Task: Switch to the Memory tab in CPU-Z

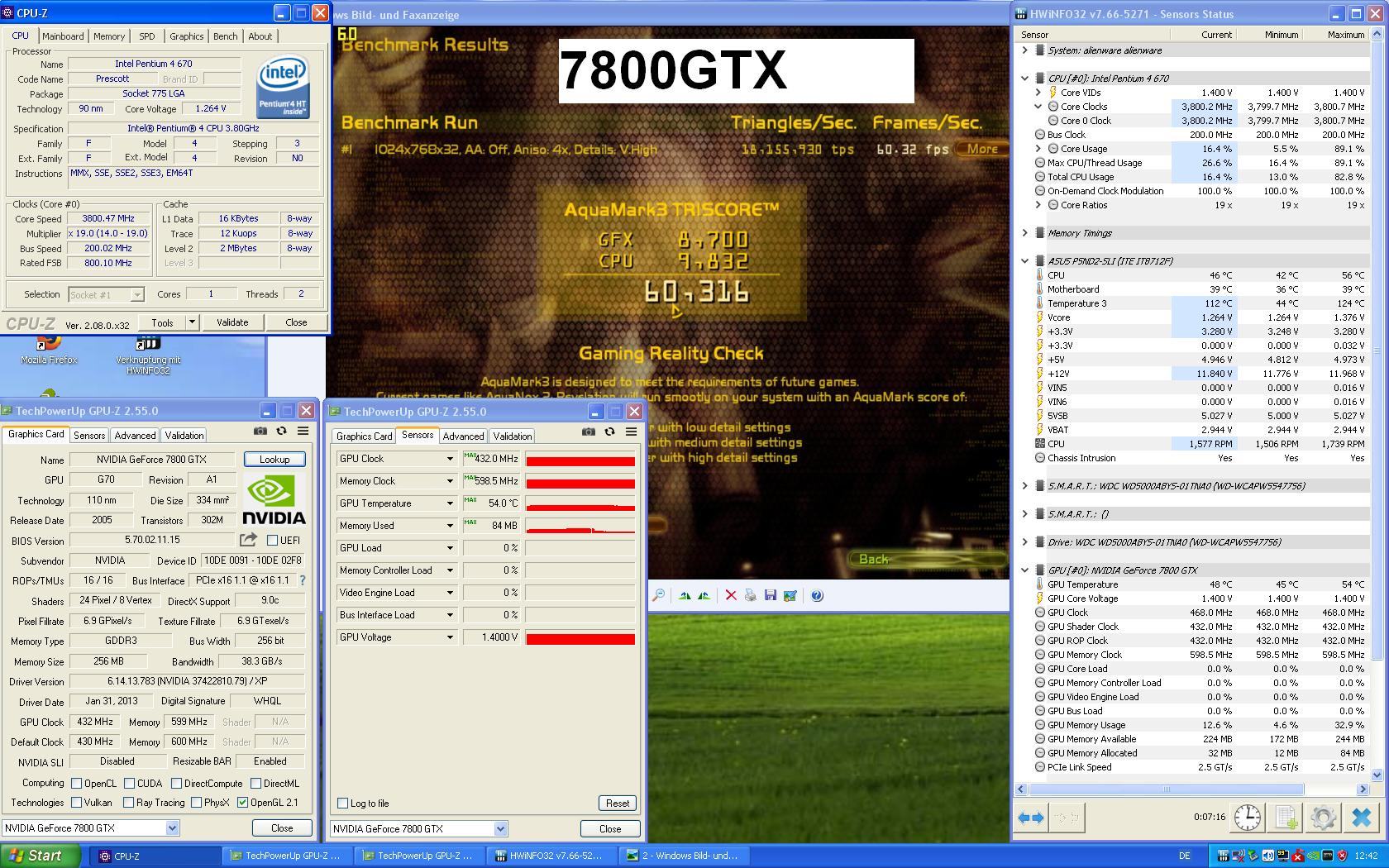Action: click(109, 36)
